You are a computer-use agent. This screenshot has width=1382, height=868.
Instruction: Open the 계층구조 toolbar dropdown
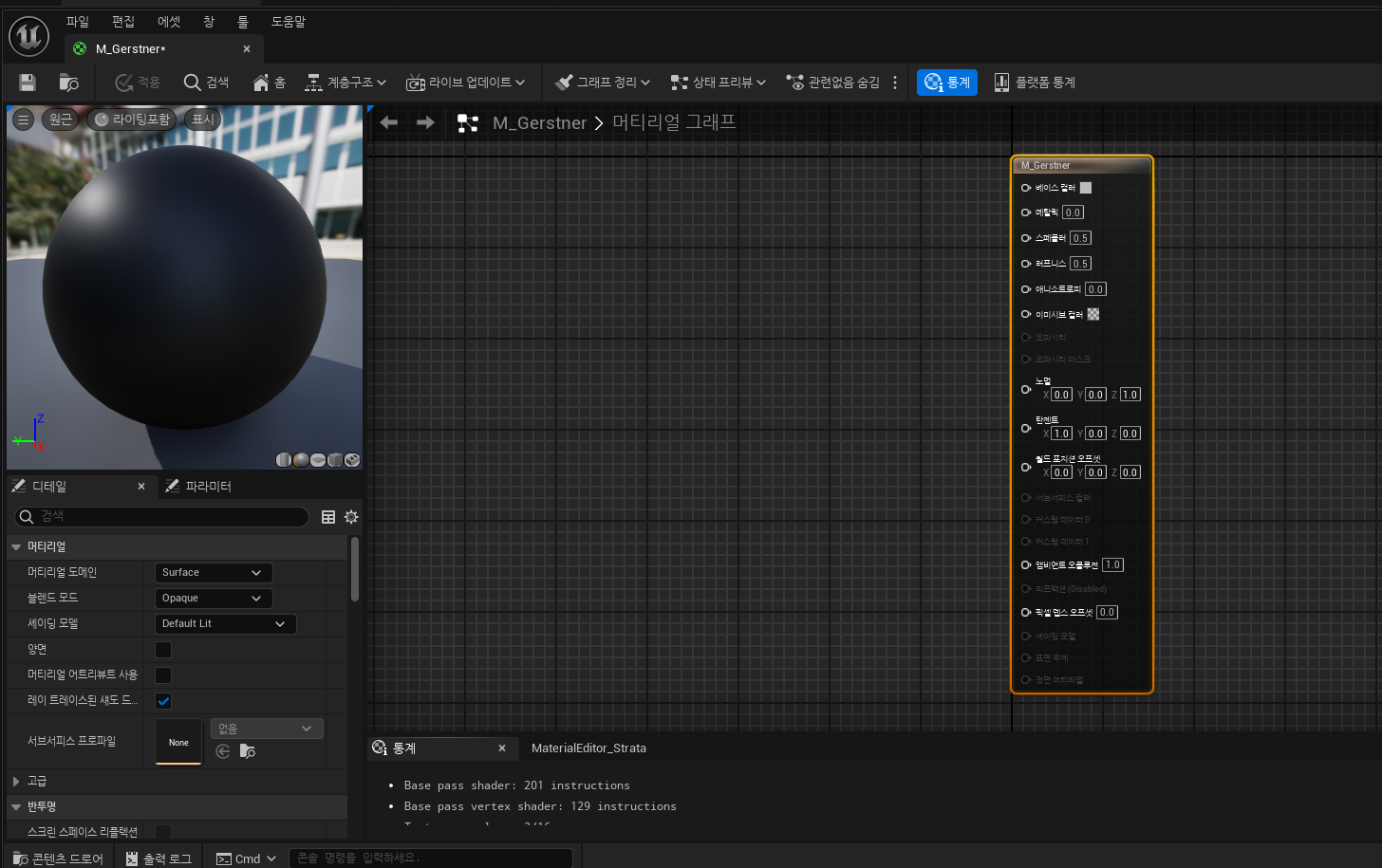[x=345, y=83]
